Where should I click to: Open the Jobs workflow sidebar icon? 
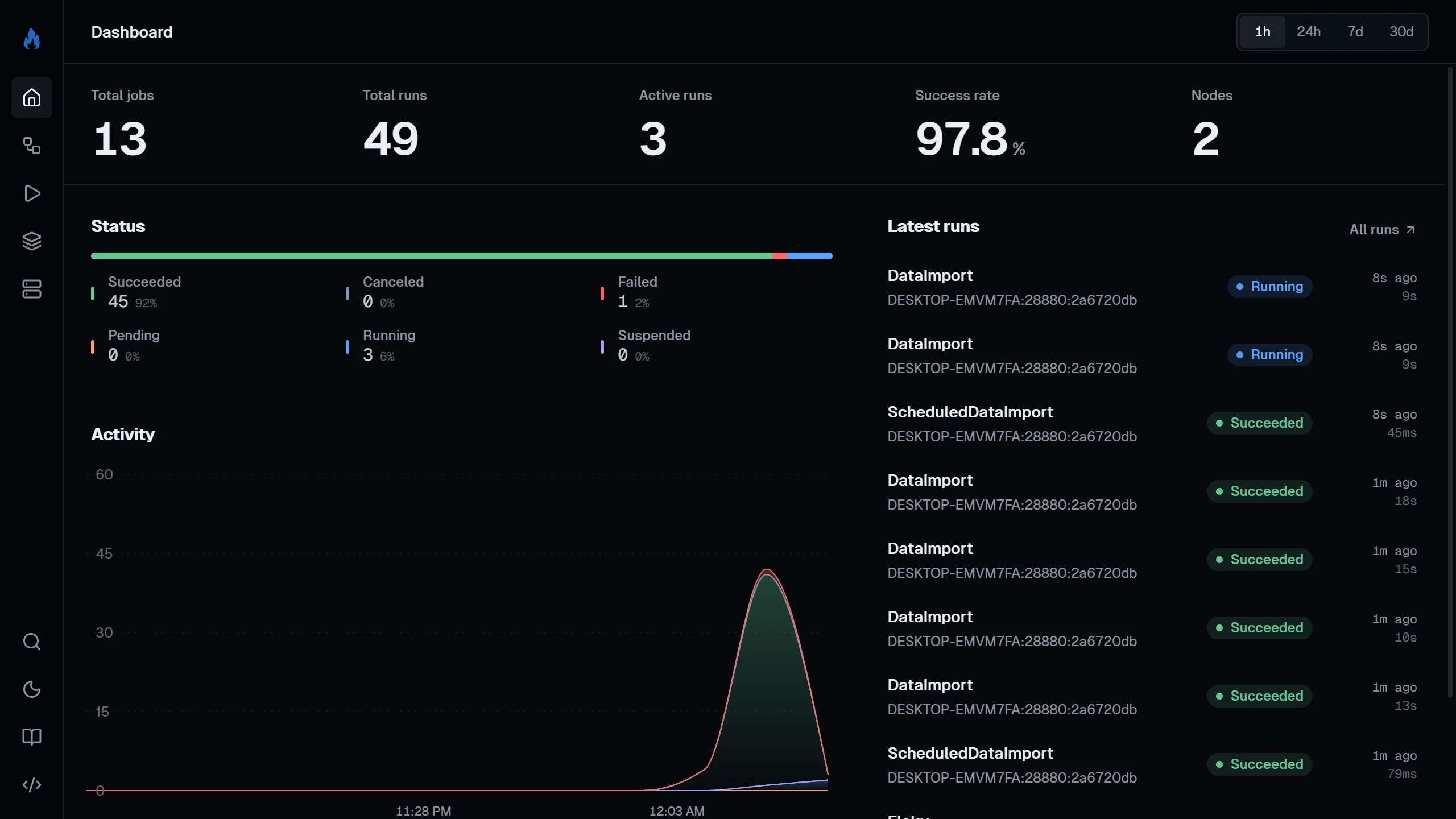tap(32, 146)
